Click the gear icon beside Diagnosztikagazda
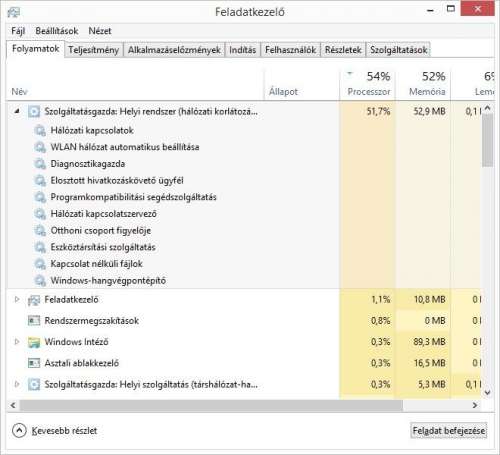This screenshot has height=455, width=500. click(x=40, y=164)
